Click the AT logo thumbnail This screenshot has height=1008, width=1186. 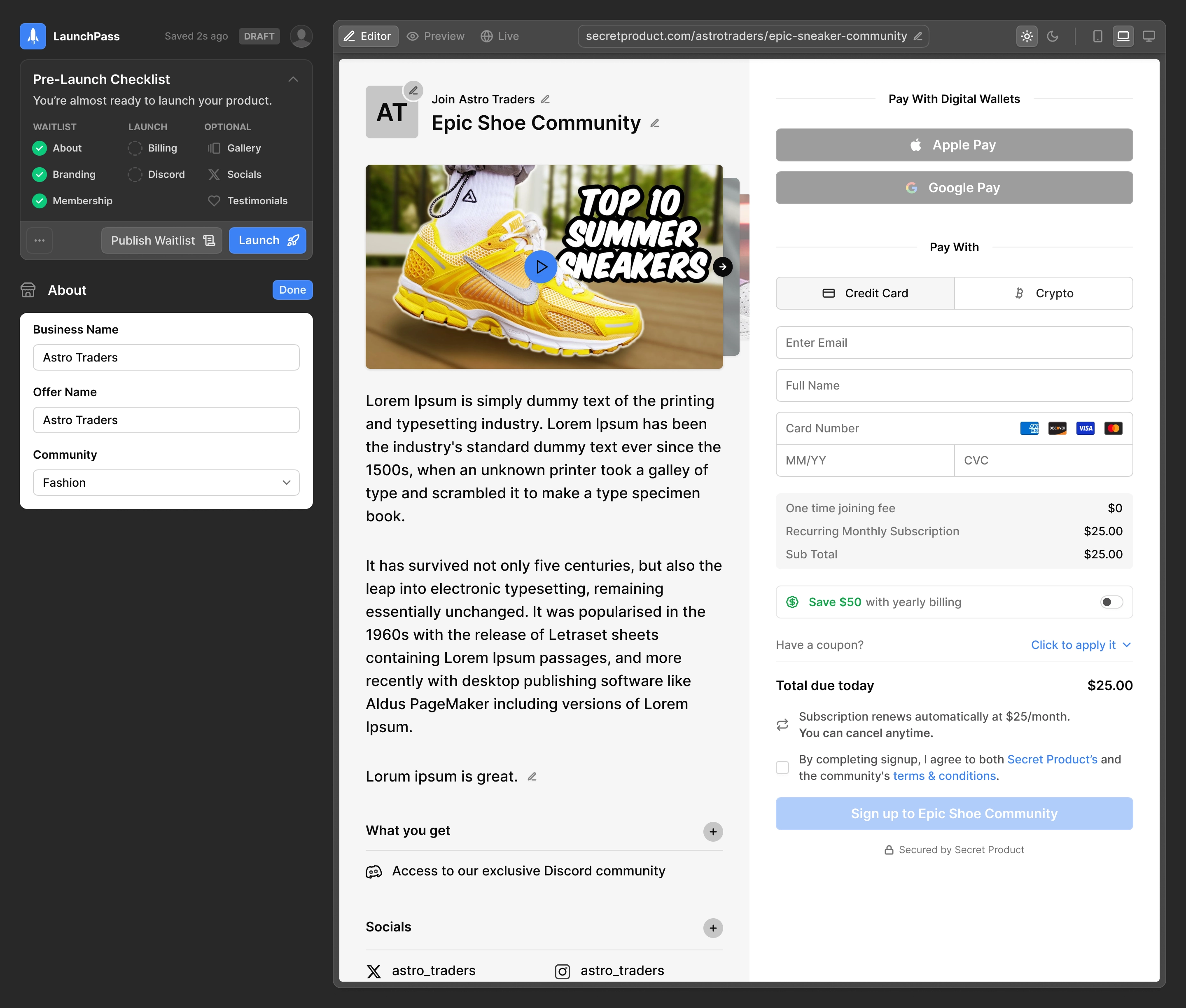point(392,112)
